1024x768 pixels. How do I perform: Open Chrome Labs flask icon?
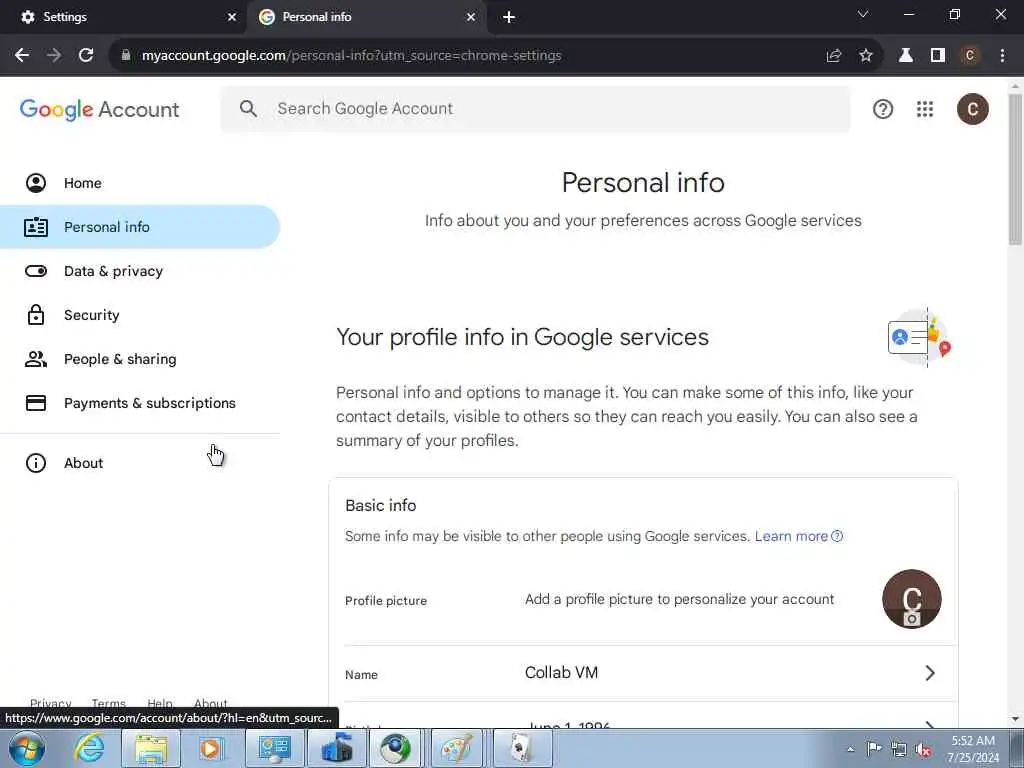(906, 56)
